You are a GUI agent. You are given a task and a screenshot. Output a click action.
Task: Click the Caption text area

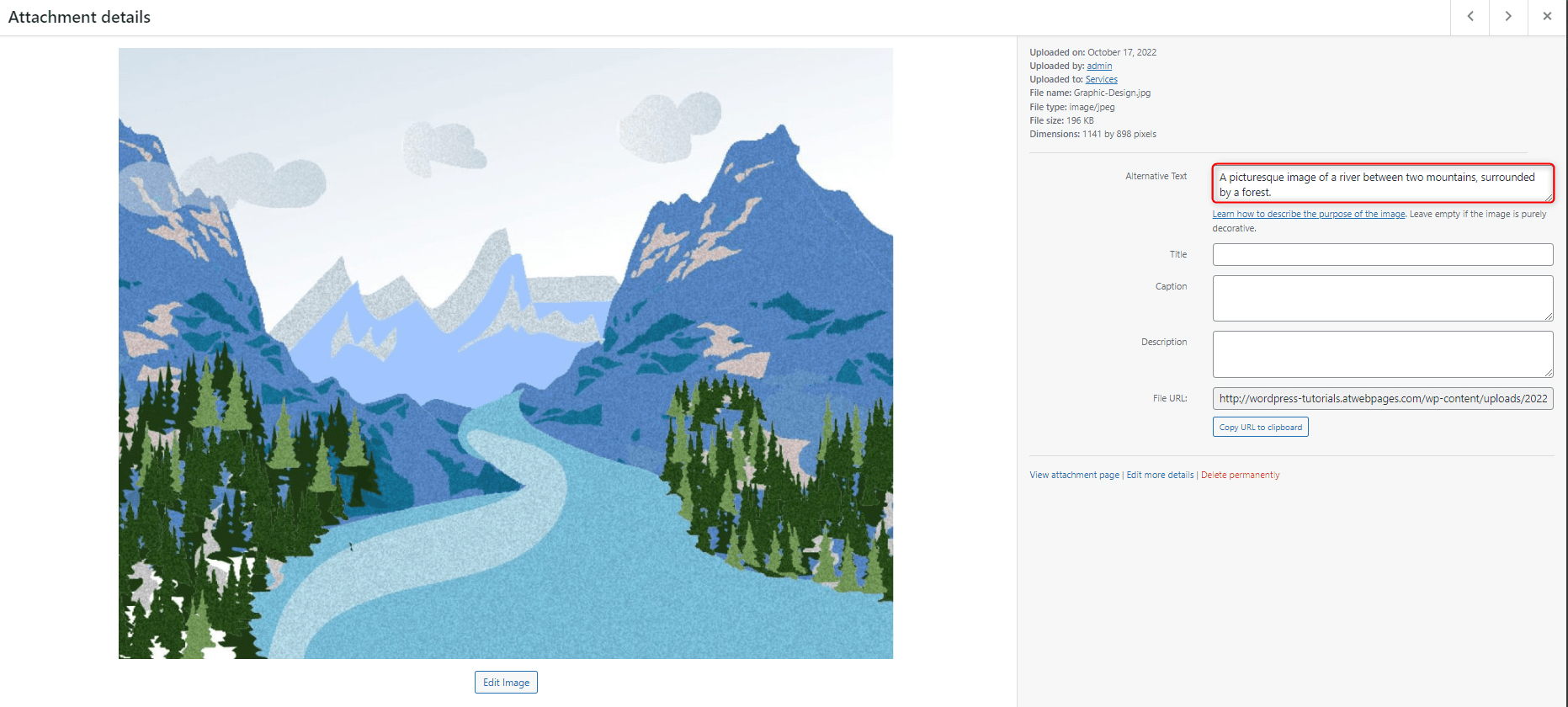coord(1383,298)
